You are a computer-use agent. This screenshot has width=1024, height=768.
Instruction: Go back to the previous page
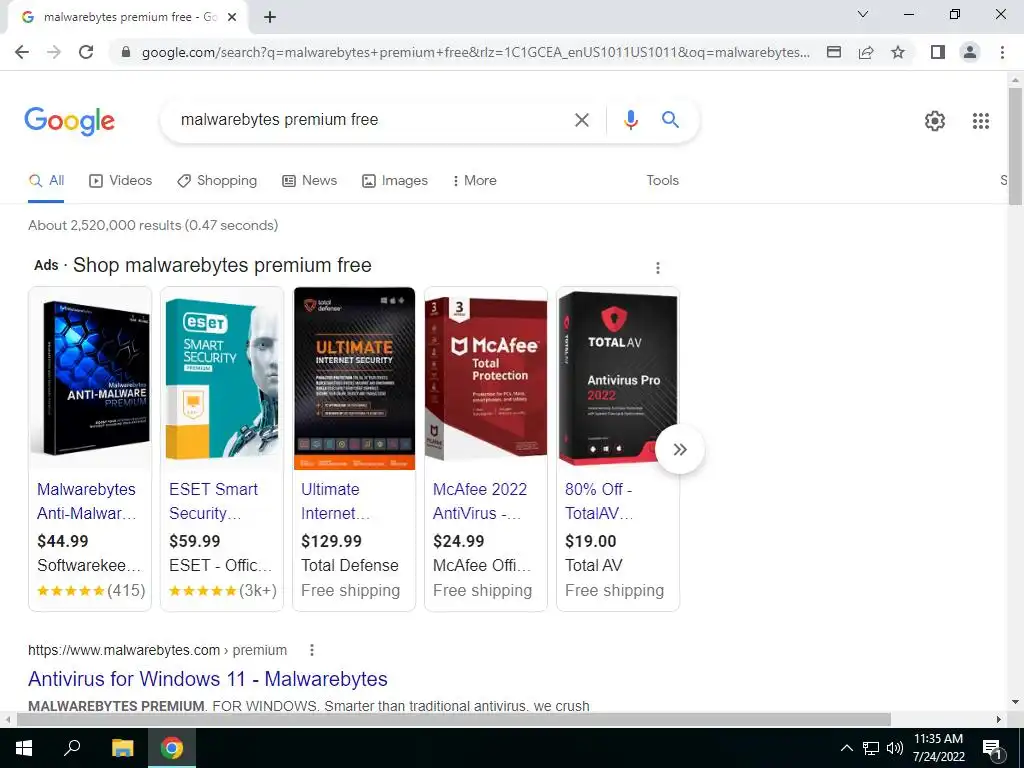tap(22, 52)
